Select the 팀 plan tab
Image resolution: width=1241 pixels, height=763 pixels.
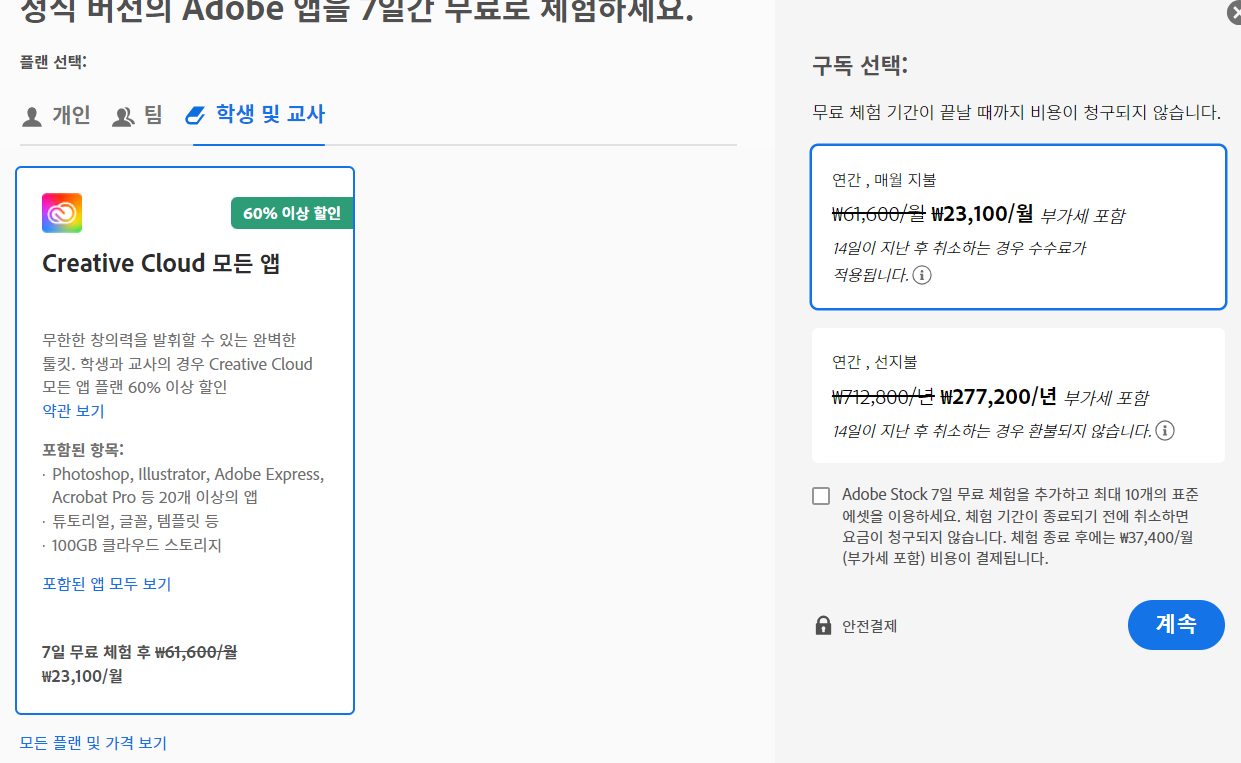pyautogui.click(x=138, y=115)
